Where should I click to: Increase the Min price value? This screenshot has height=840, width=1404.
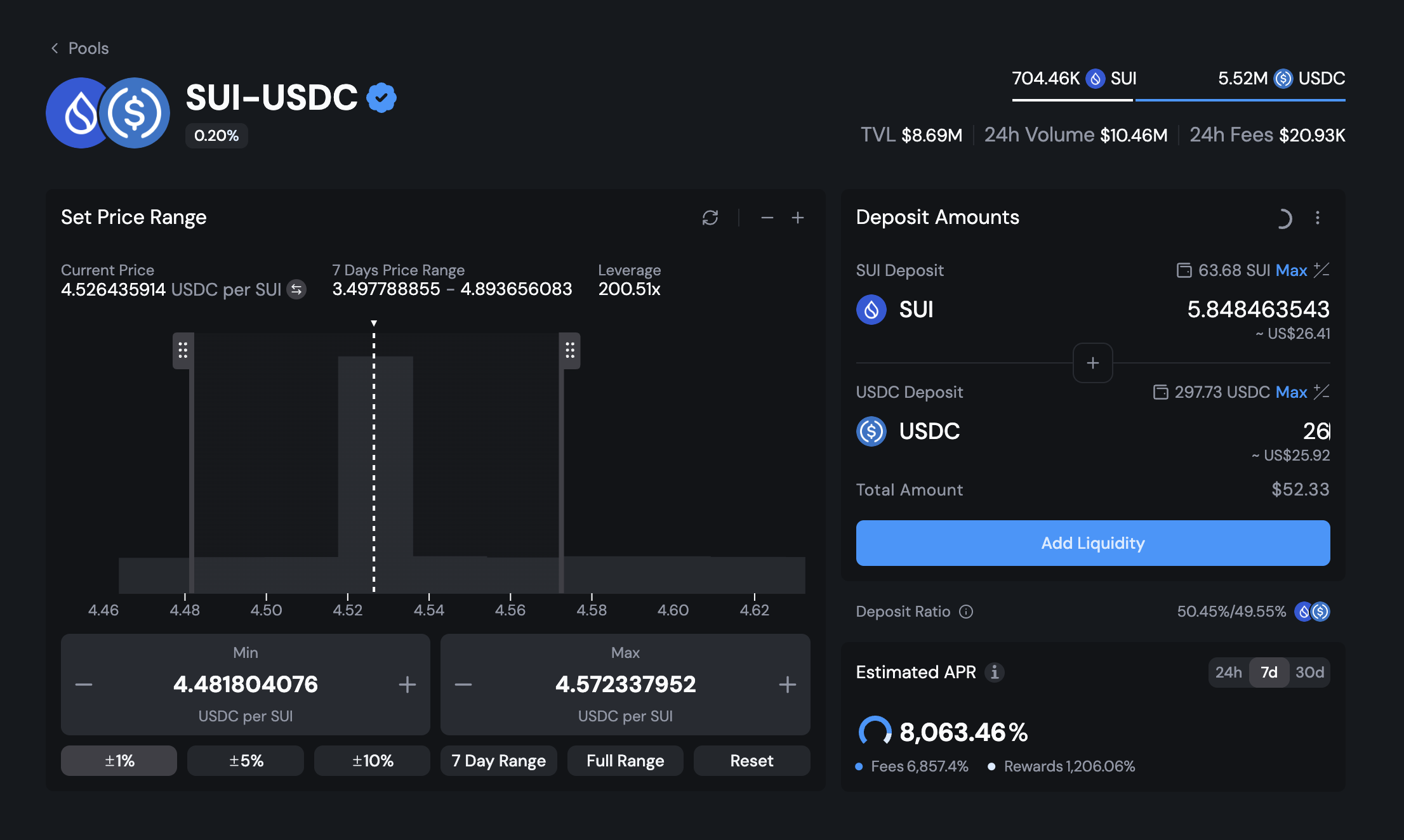click(407, 684)
